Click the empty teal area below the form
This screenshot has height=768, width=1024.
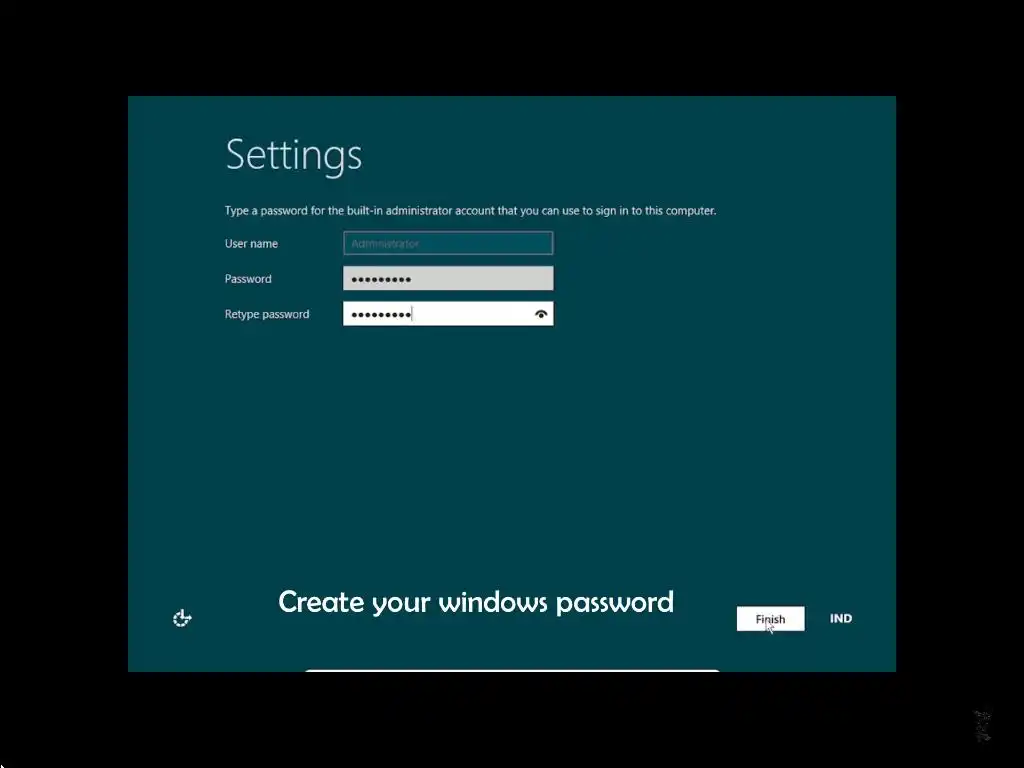tap(512, 451)
